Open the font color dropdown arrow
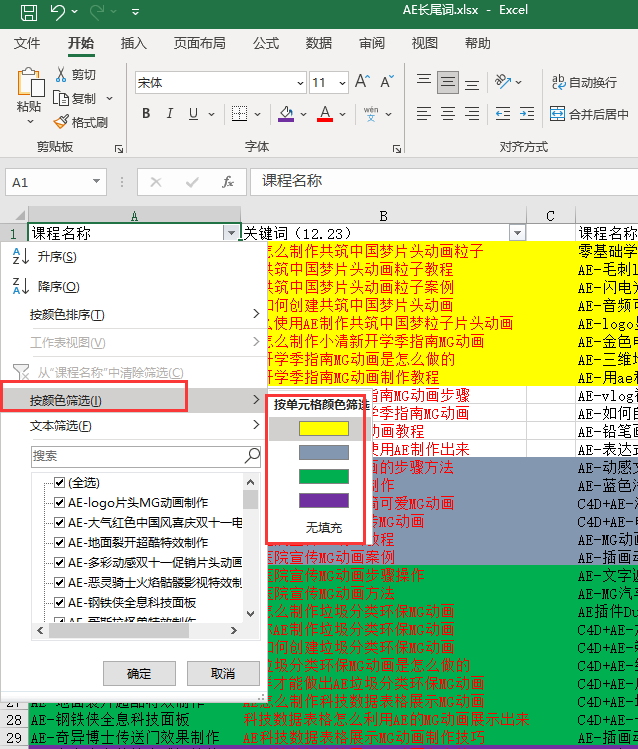The height and width of the screenshot is (749, 638). click(342, 114)
